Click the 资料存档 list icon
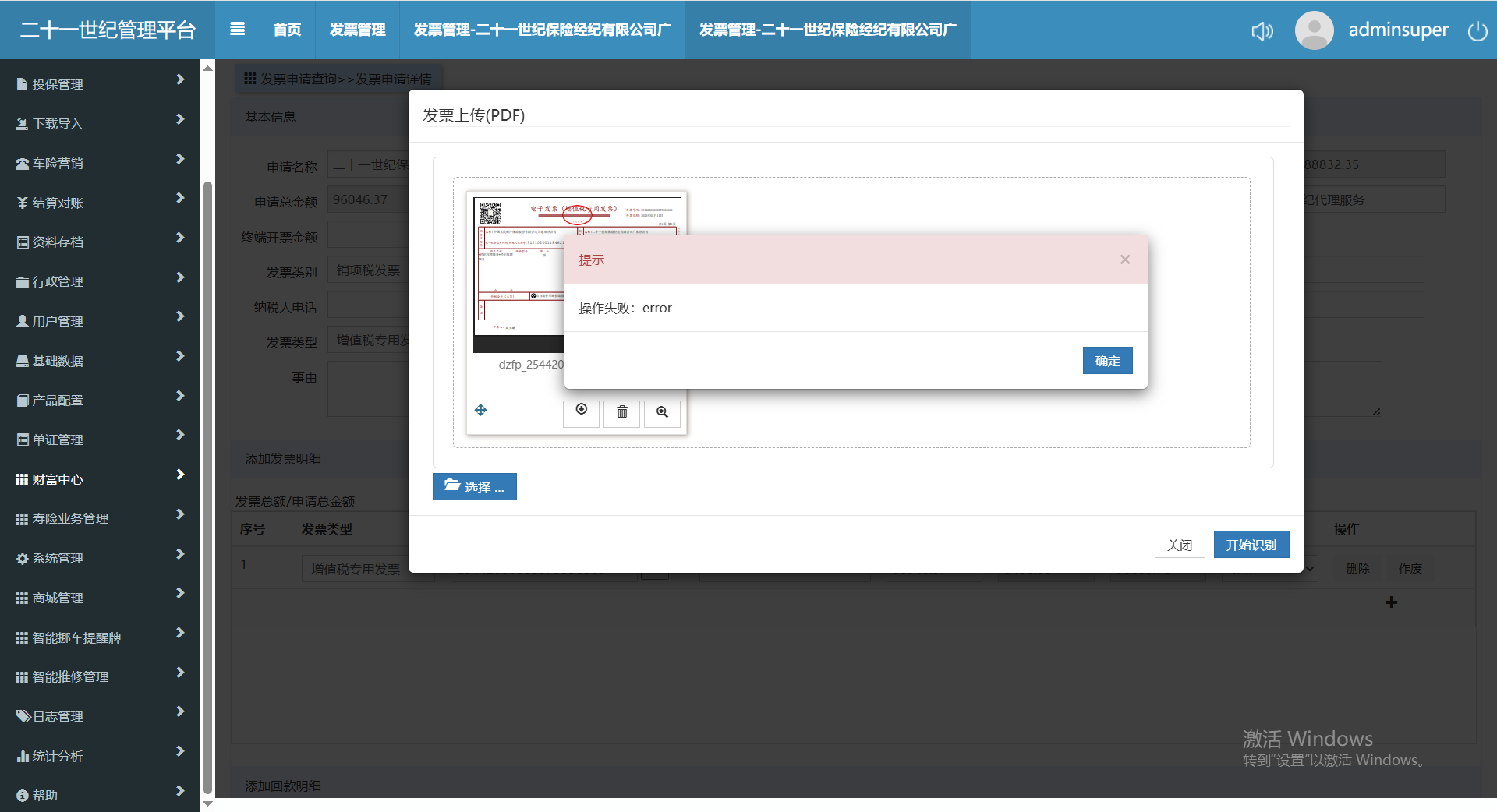Image resolution: width=1497 pixels, height=812 pixels. click(22, 242)
